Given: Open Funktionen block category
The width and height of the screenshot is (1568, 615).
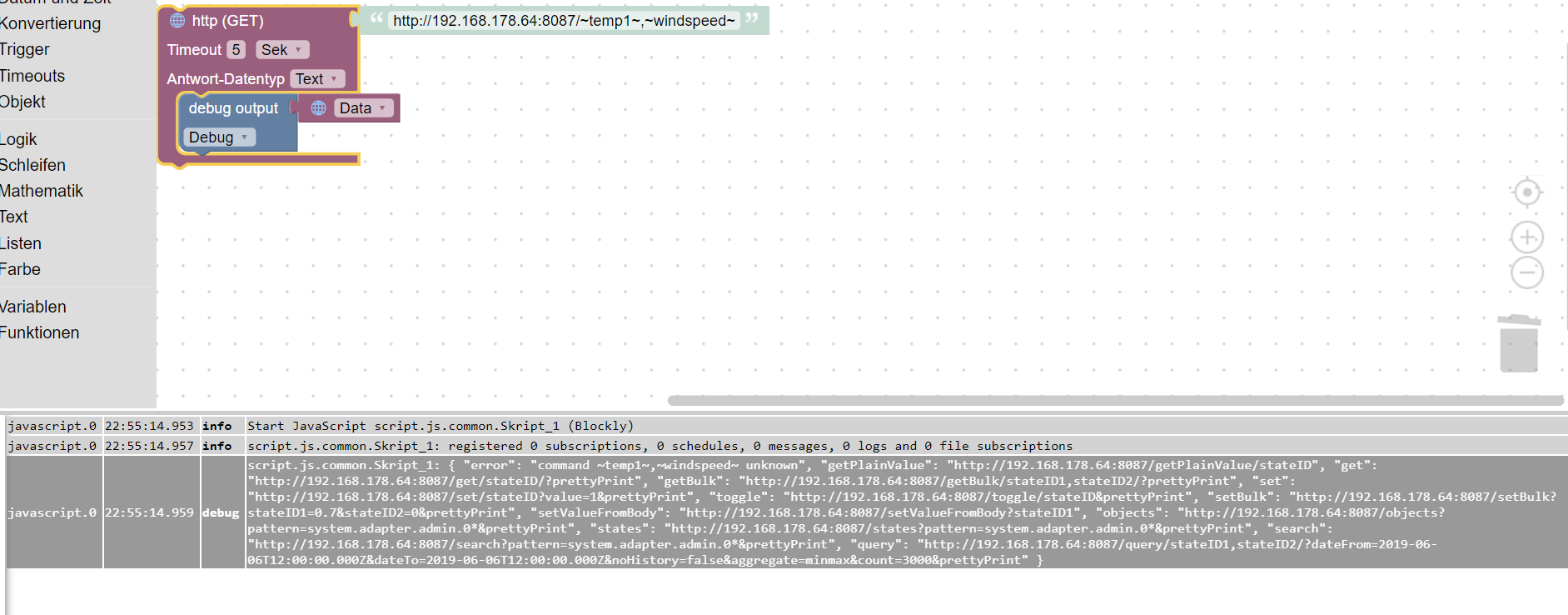Looking at the screenshot, I should click(x=40, y=332).
